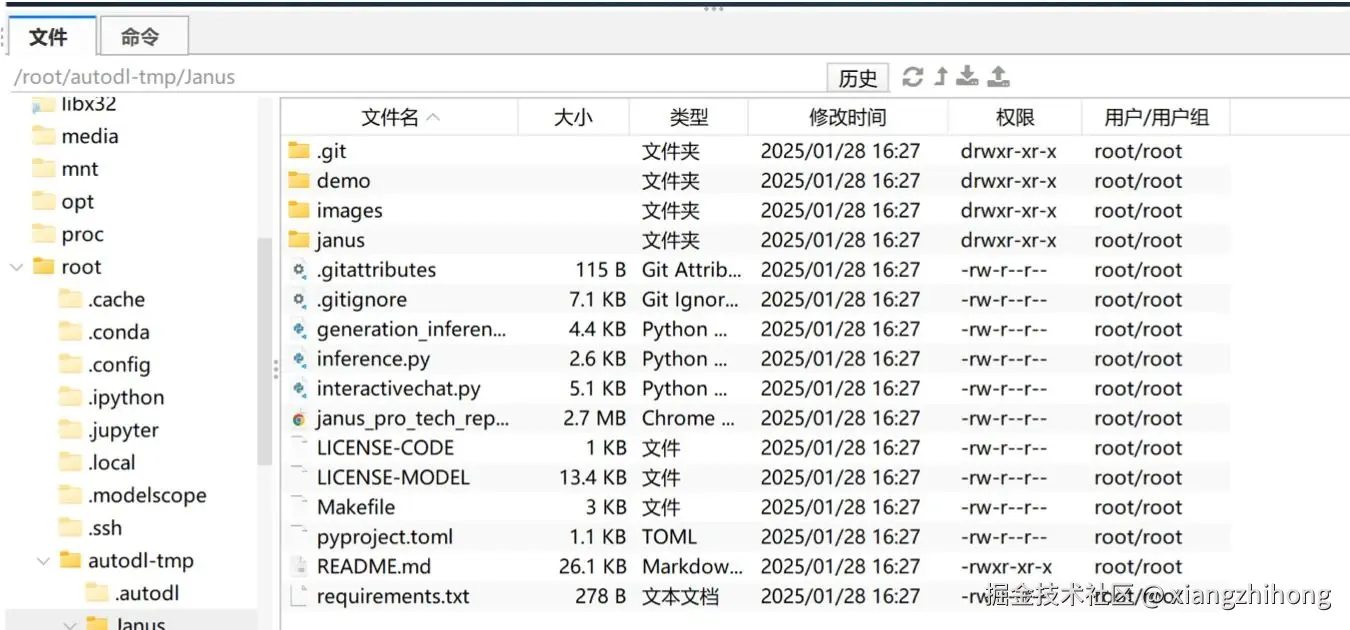Click the .autodl folder icon in tree

(x=97, y=593)
